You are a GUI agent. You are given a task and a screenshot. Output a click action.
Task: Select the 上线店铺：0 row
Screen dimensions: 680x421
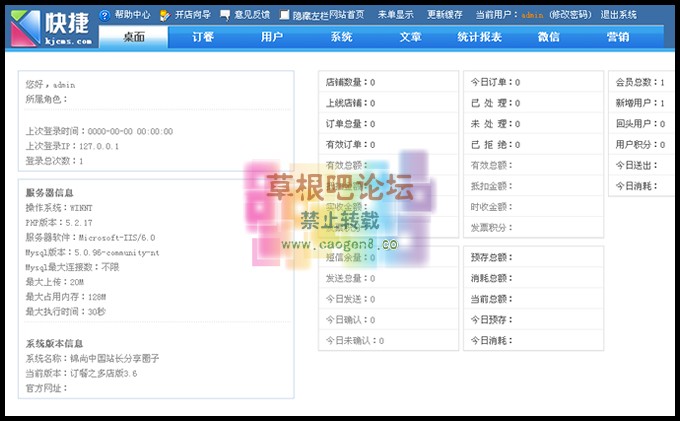[x=389, y=103]
